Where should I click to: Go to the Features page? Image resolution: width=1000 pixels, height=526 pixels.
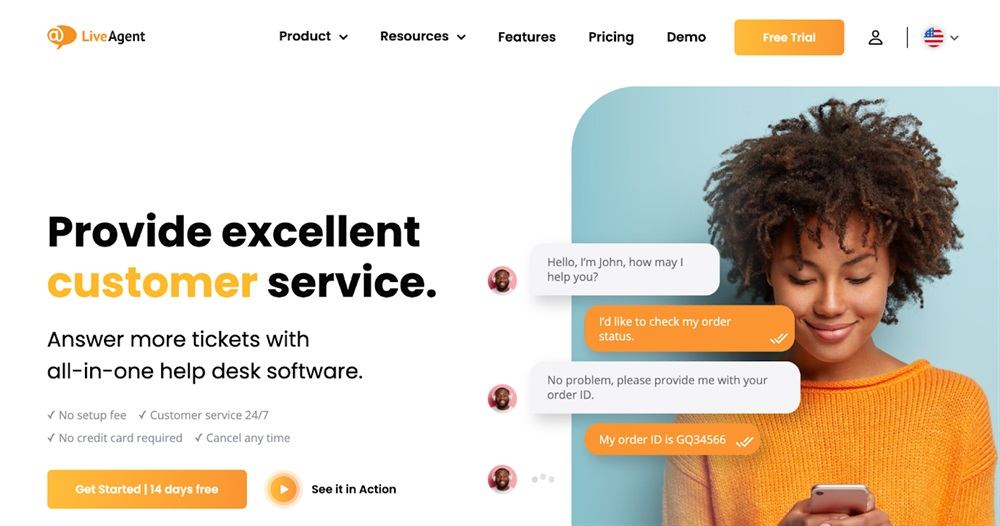tap(527, 37)
